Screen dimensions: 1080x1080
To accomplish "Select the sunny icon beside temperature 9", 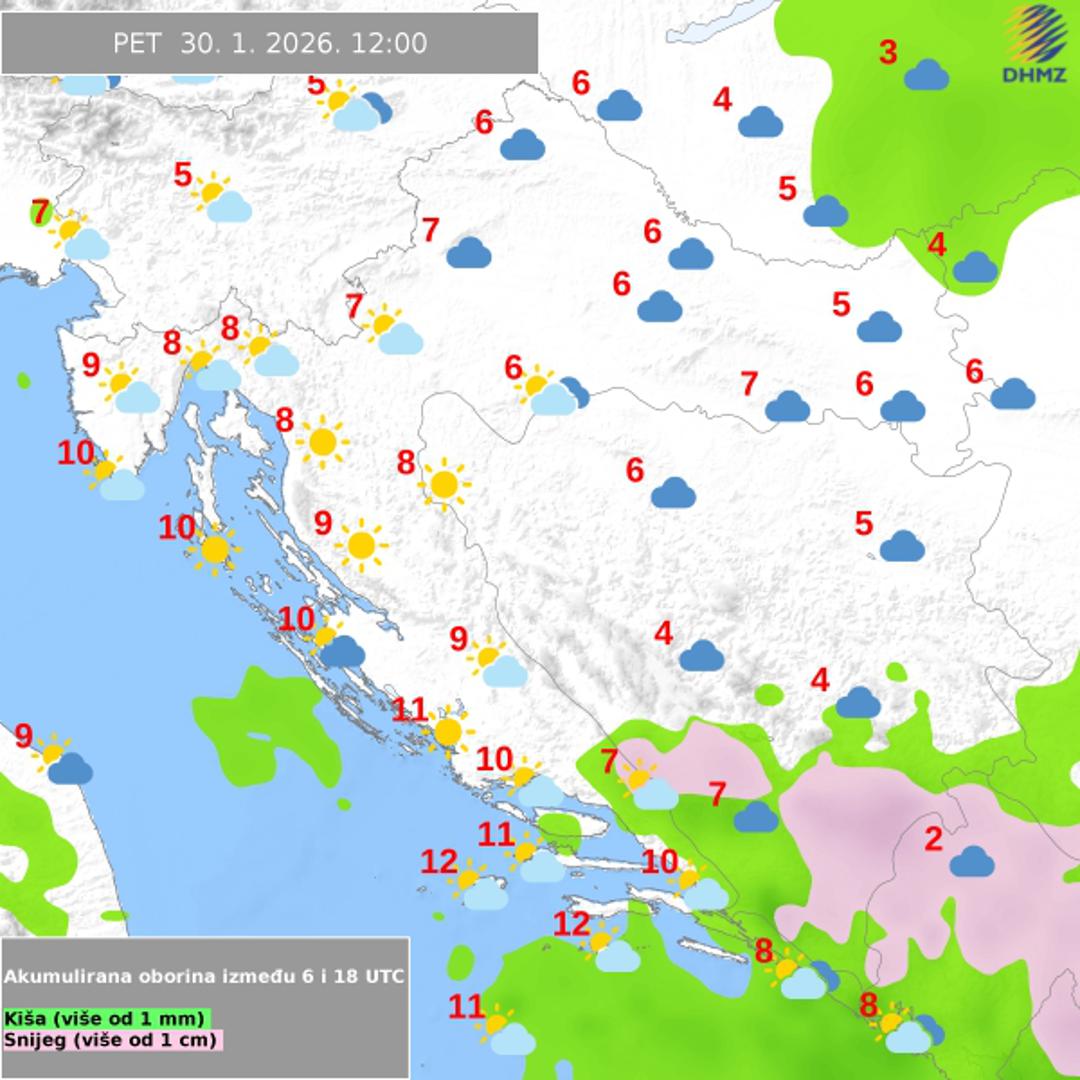I will [361, 545].
